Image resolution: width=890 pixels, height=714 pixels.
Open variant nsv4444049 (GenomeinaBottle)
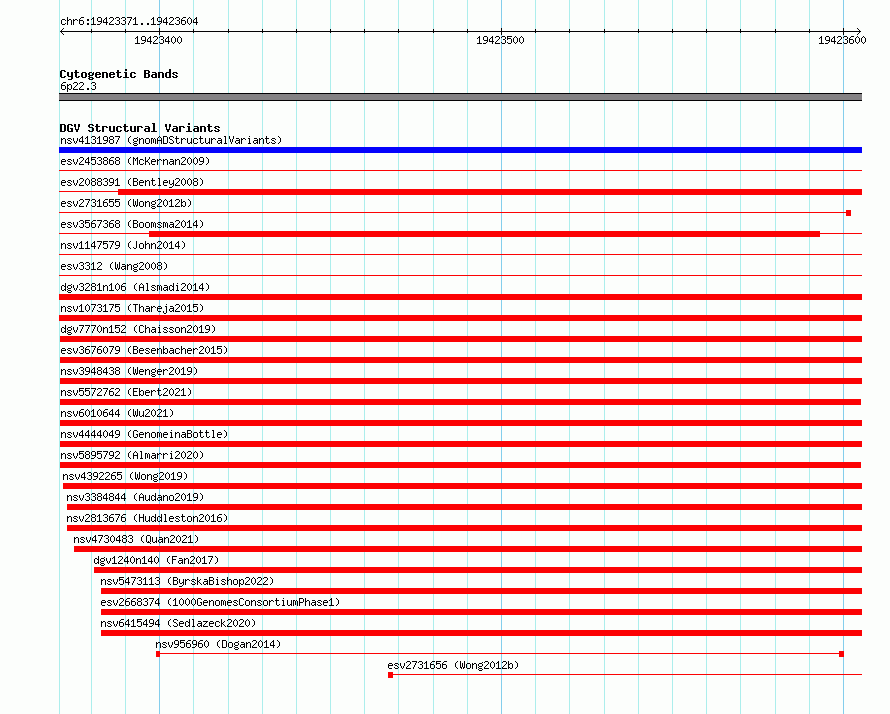click(144, 434)
